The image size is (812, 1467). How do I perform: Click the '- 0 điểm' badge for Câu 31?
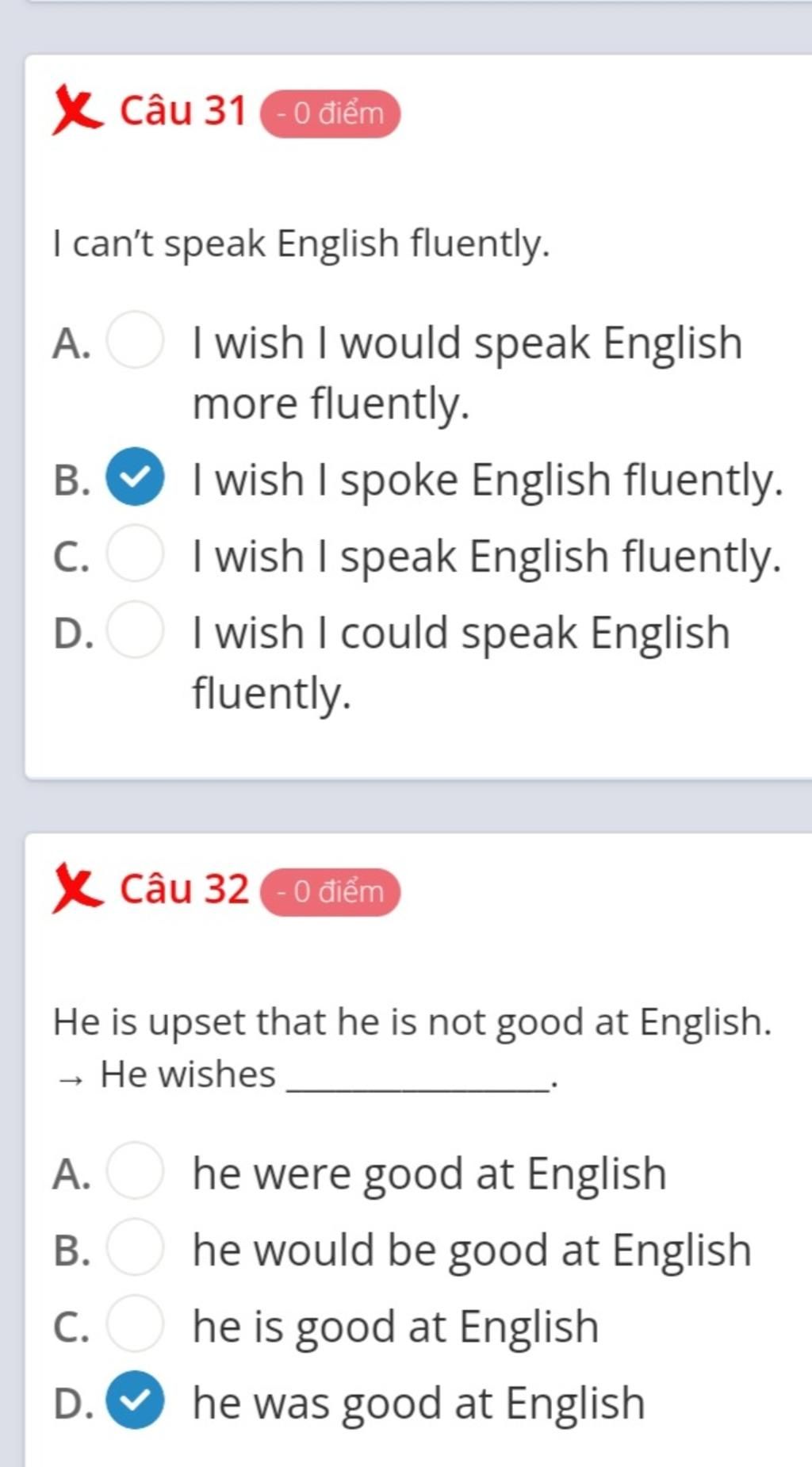click(x=331, y=114)
